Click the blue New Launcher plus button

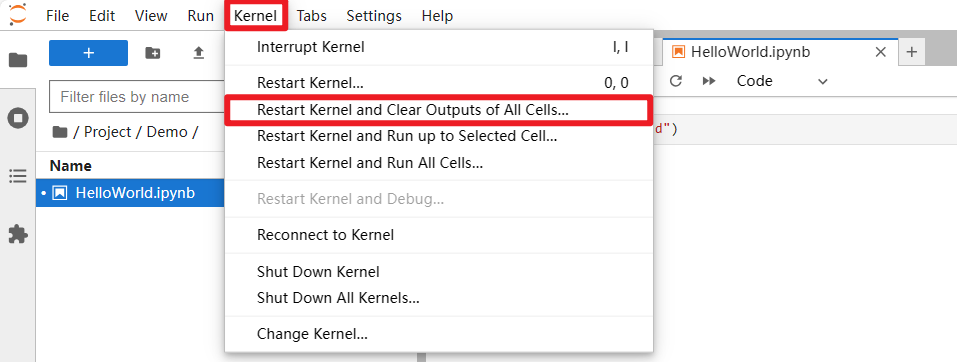(88, 53)
